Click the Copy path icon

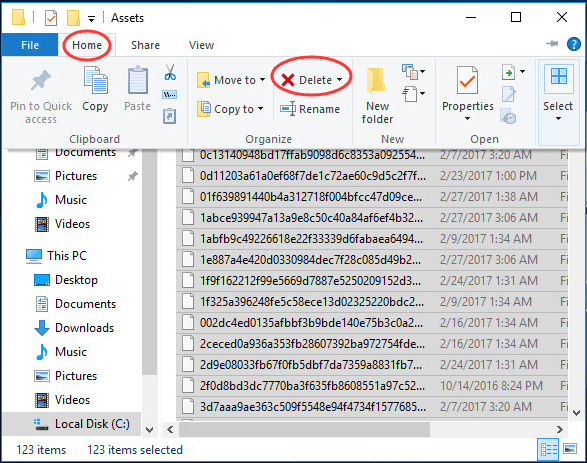tap(170, 95)
